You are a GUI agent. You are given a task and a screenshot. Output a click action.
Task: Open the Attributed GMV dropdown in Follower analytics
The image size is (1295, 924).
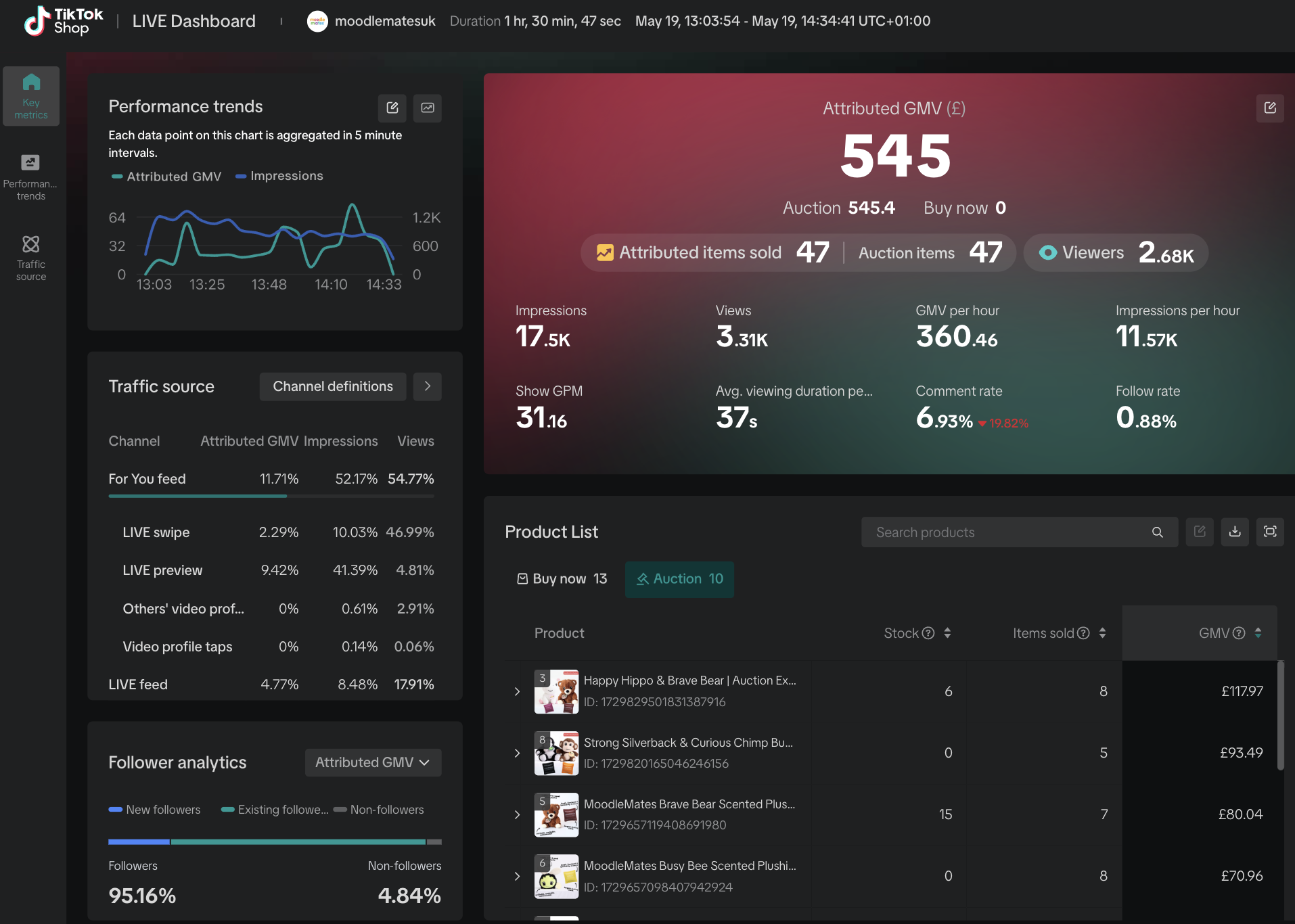[x=373, y=762]
